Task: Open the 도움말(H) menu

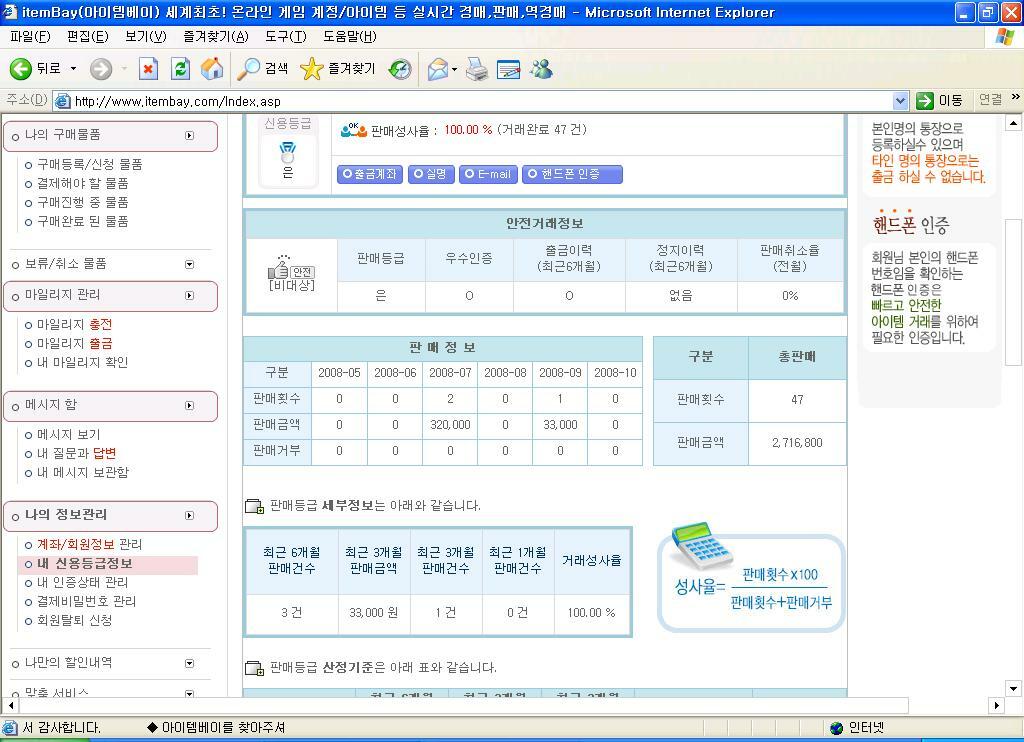Action: (x=349, y=37)
